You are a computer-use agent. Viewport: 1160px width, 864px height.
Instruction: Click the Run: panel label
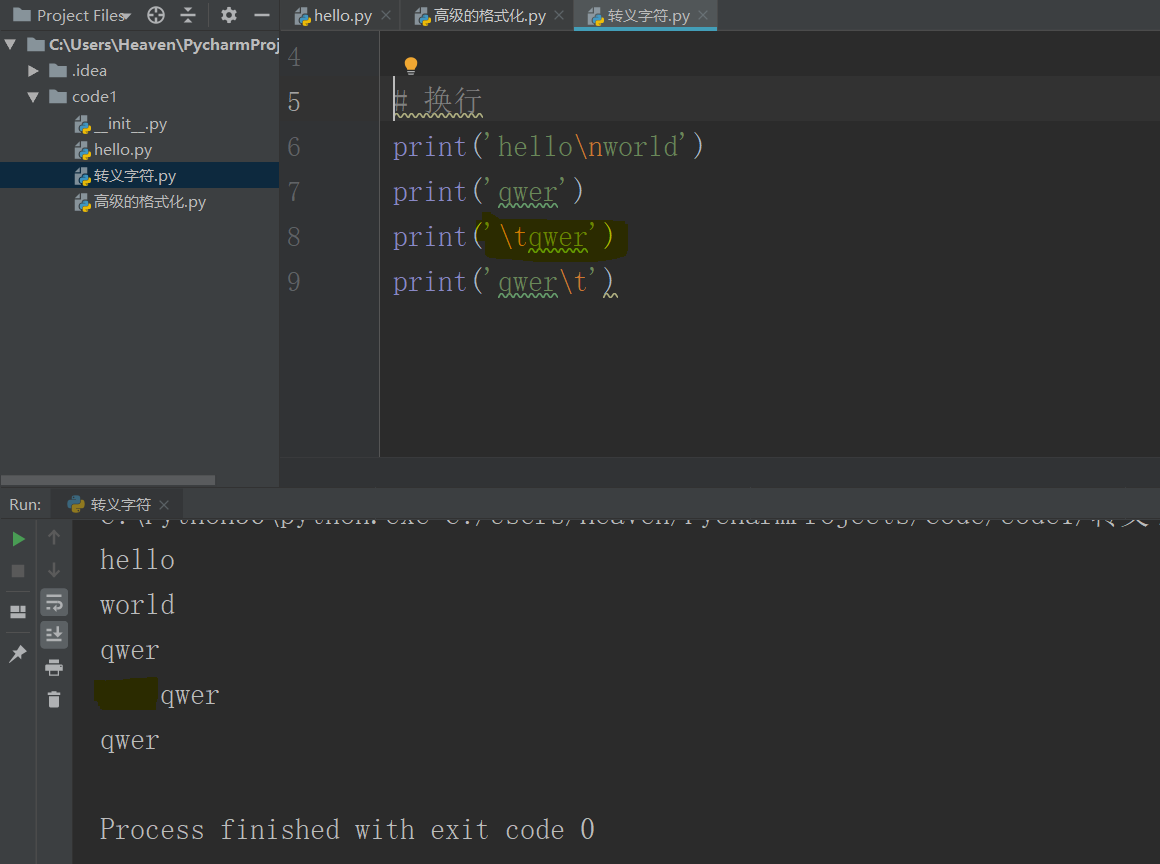pos(25,504)
